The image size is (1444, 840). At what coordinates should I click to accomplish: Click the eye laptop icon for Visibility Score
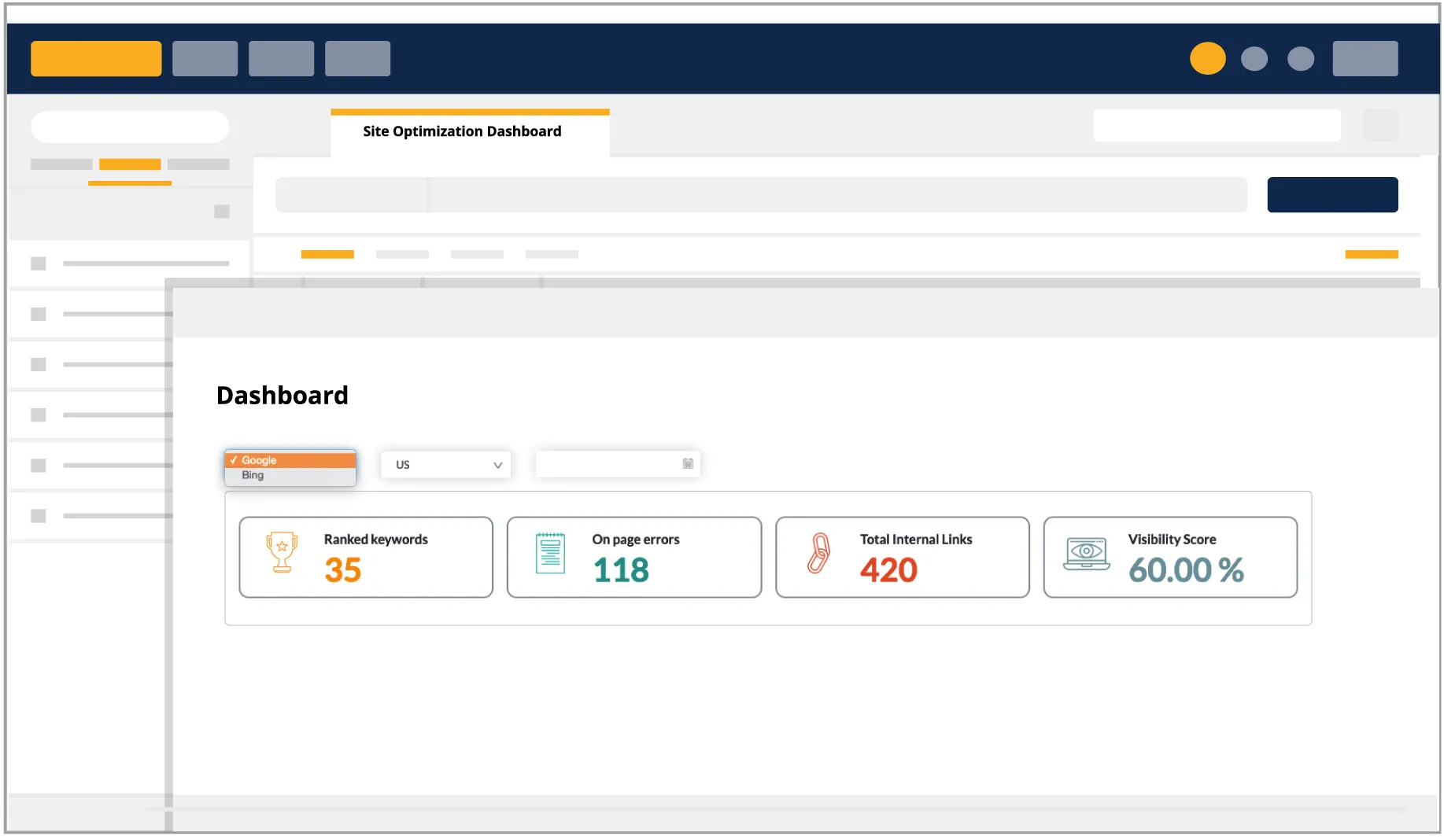1086,553
